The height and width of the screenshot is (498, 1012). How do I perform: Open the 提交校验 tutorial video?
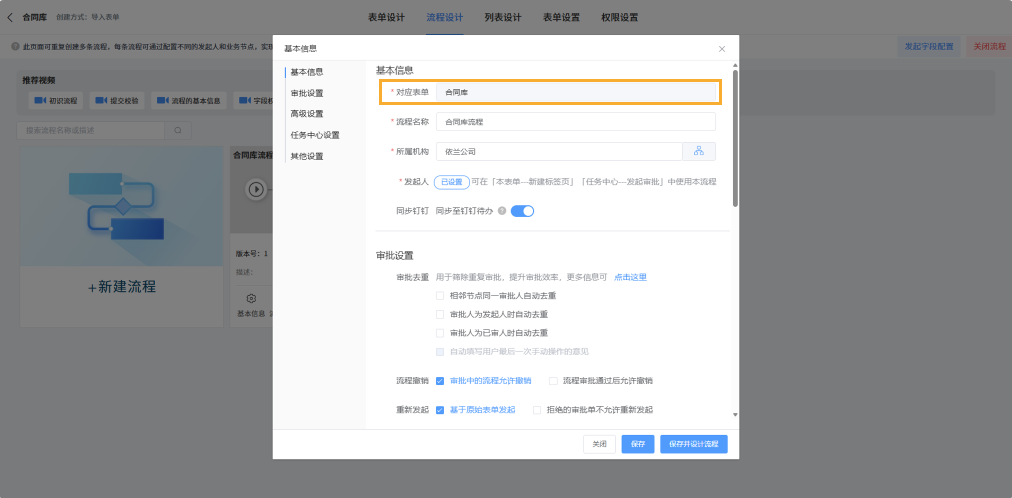pyautogui.click(x=117, y=101)
